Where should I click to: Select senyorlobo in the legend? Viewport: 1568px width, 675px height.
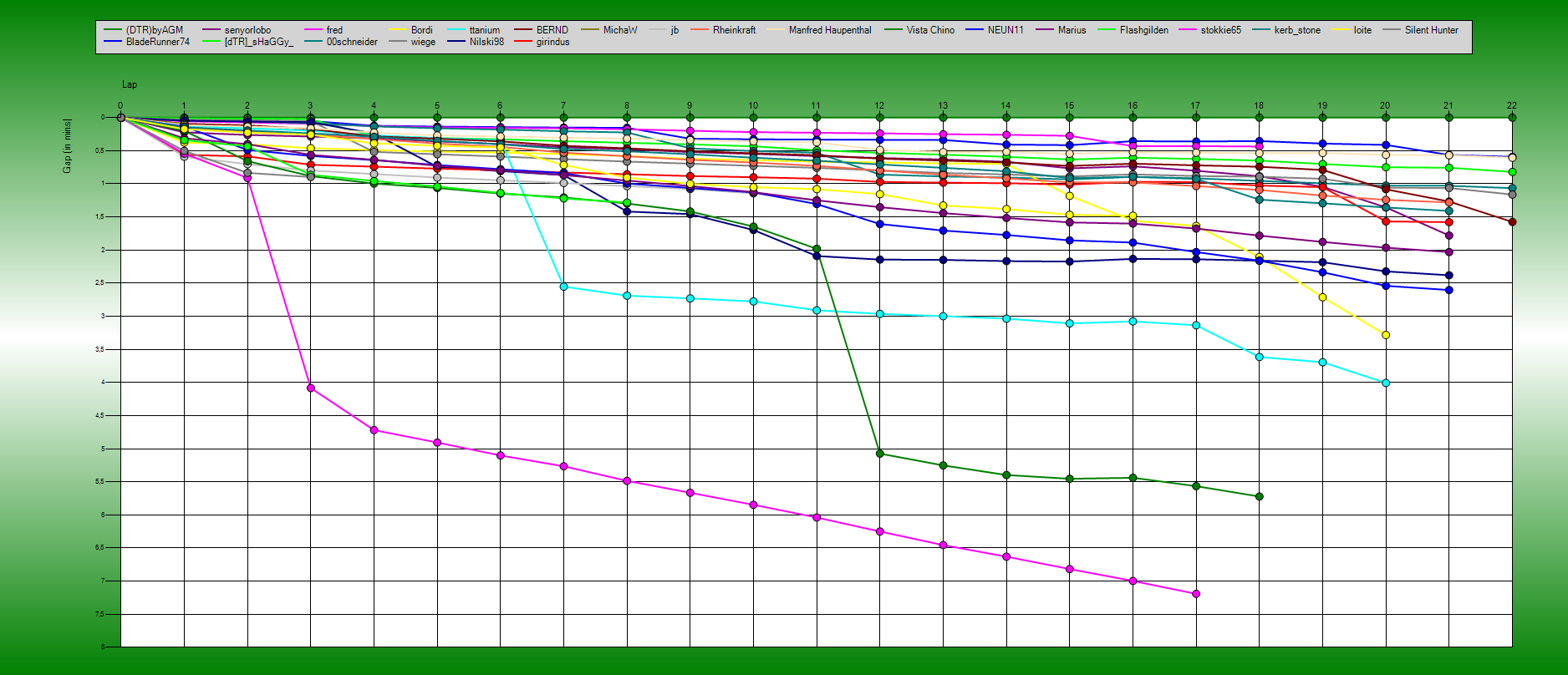tap(237, 30)
